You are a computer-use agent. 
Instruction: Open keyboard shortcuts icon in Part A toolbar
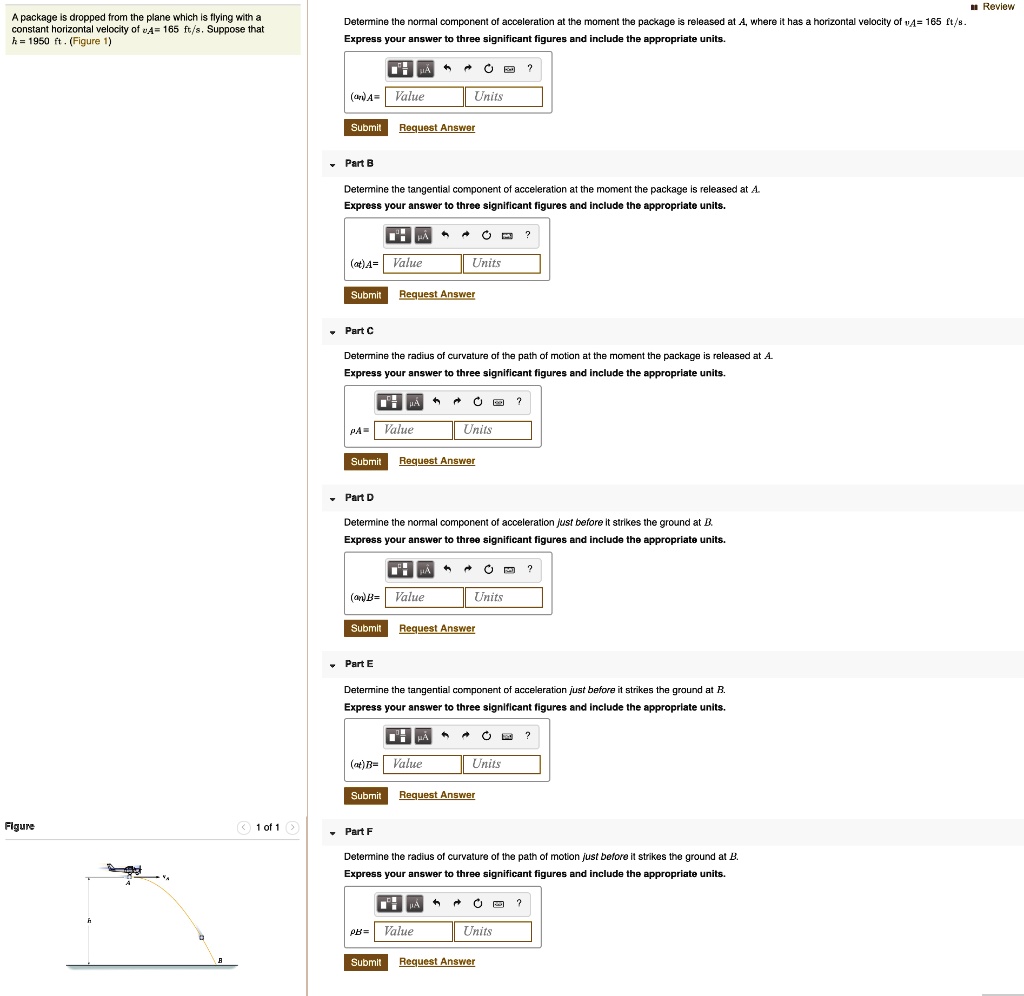point(509,69)
